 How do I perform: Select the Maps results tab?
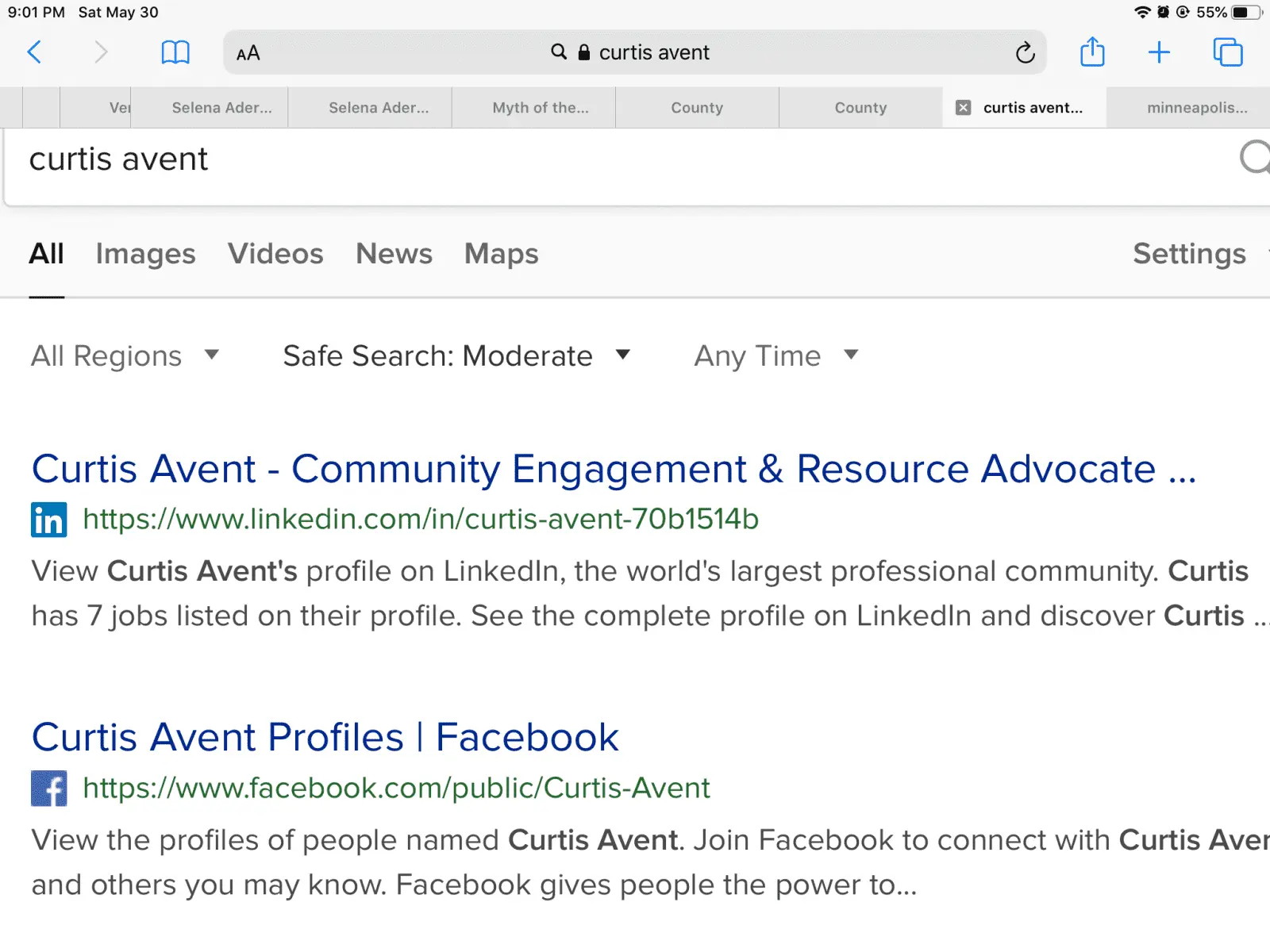pos(501,254)
